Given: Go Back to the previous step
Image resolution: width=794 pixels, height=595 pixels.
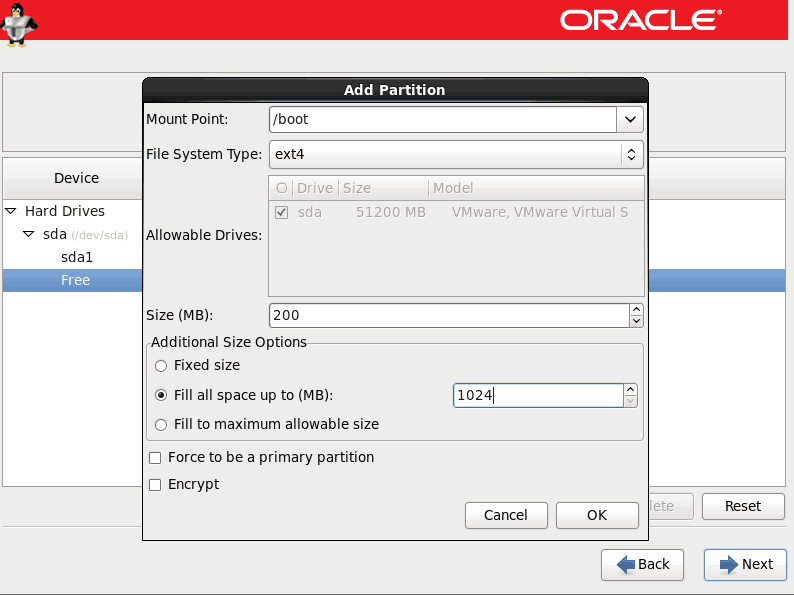Looking at the screenshot, I should tap(643, 564).
